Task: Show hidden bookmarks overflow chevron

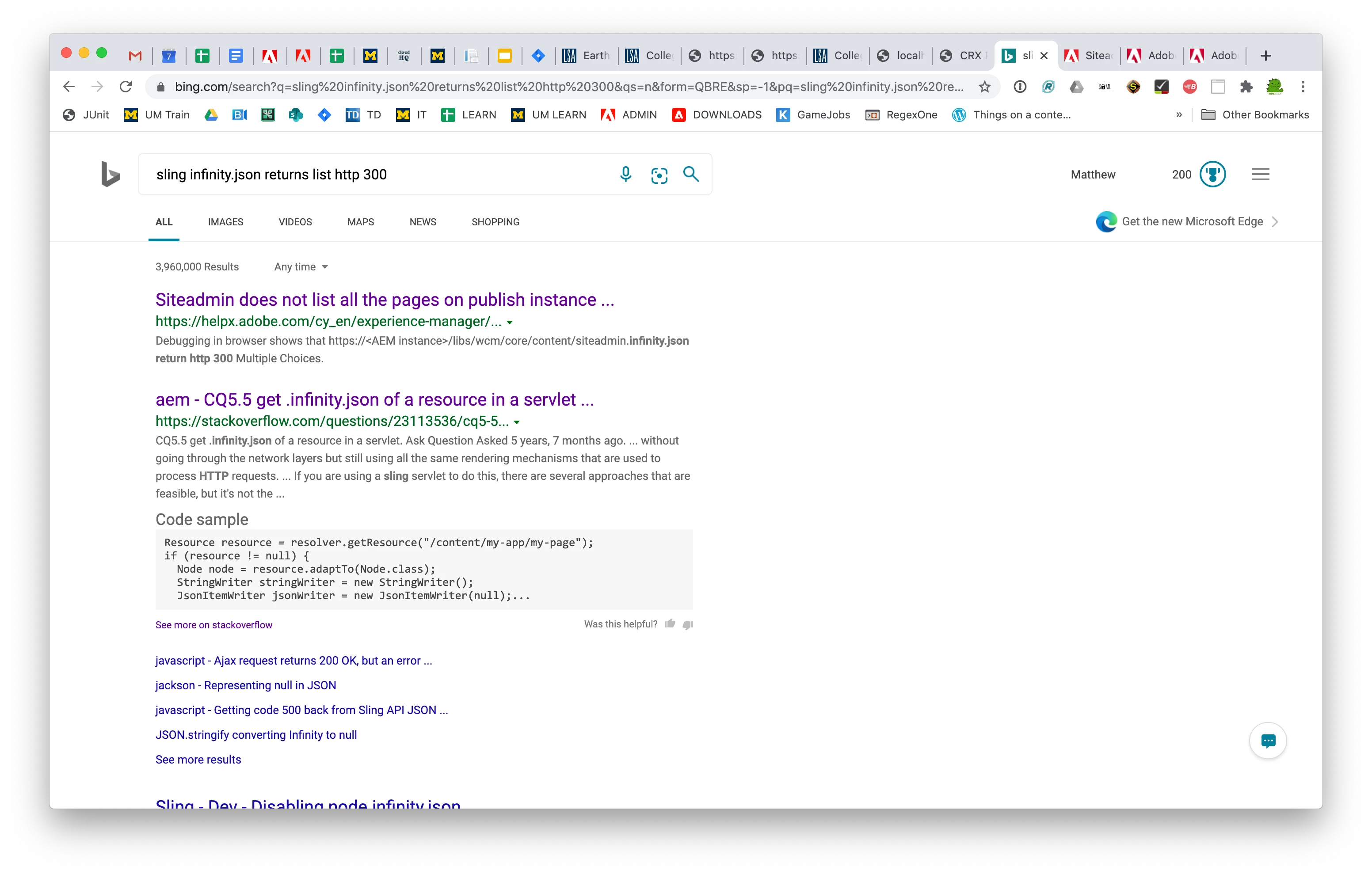Action: pyautogui.click(x=1178, y=115)
